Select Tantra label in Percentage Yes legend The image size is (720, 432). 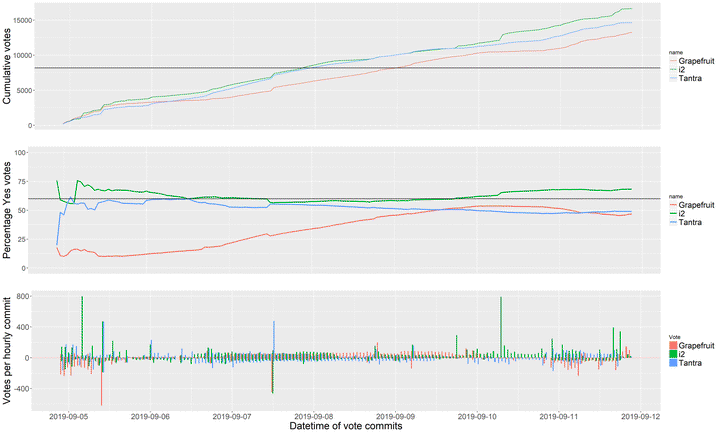click(x=690, y=222)
